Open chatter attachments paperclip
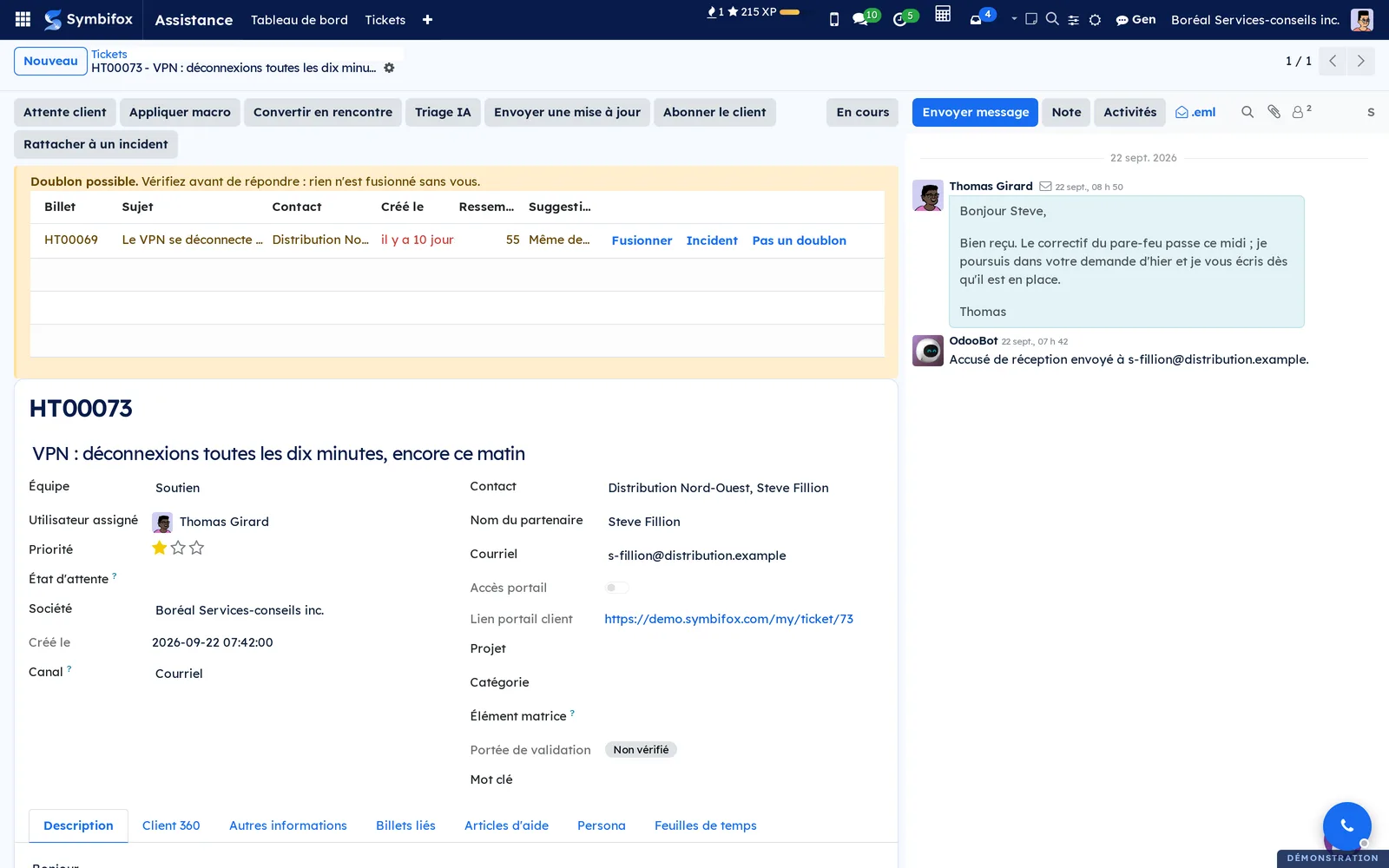 (x=1274, y=112)
